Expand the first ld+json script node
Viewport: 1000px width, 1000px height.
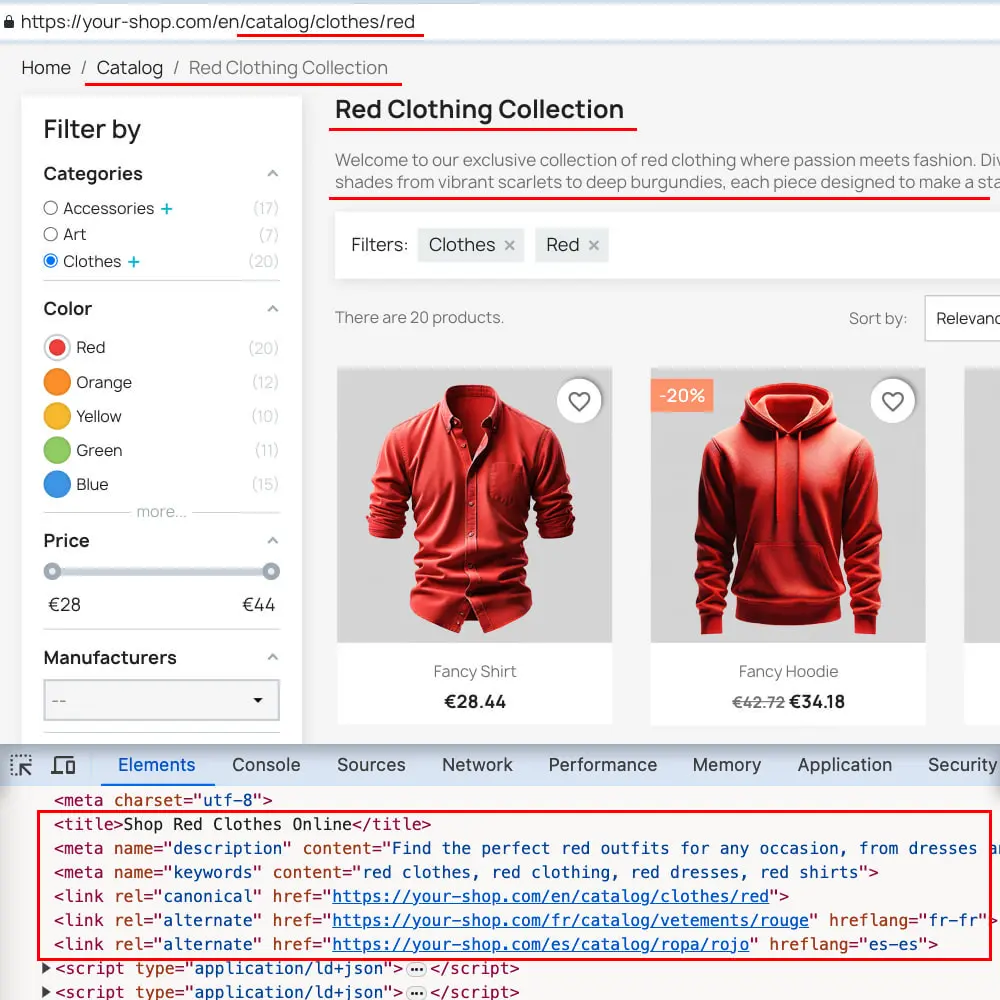click(46, 968)
